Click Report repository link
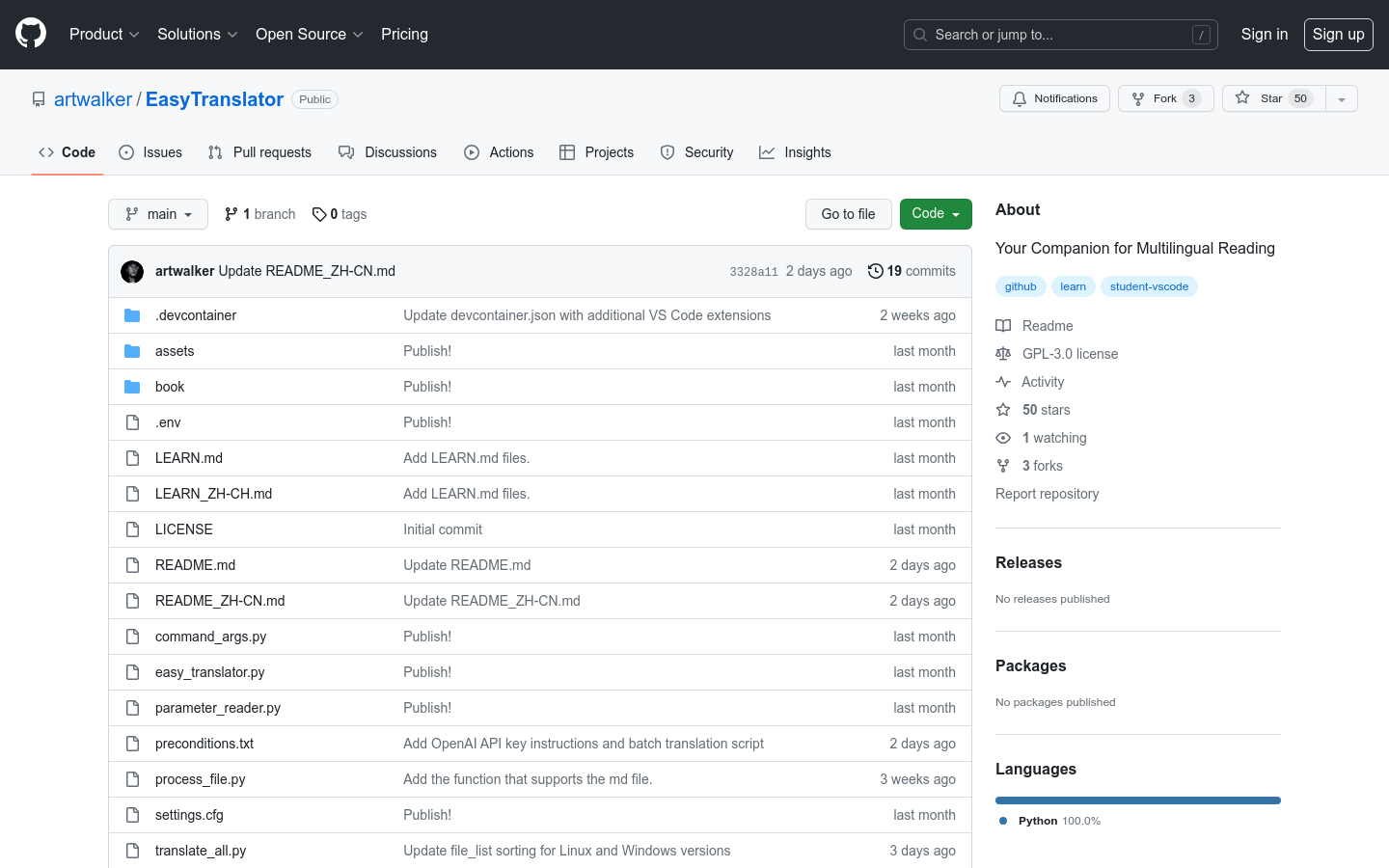Image resolution: width=1389 pixels, height=868 pixels. click(1047, 494)
